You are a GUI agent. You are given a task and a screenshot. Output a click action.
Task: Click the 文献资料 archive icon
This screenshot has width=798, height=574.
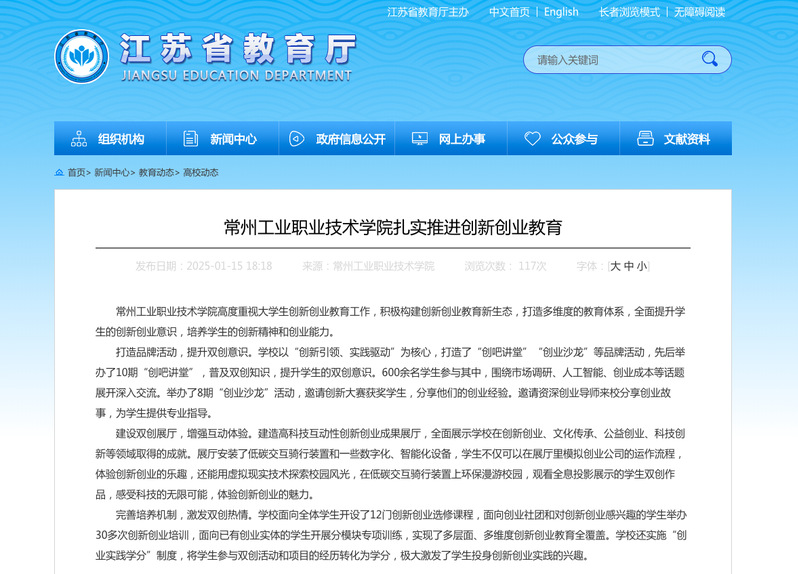pos(645,139)
